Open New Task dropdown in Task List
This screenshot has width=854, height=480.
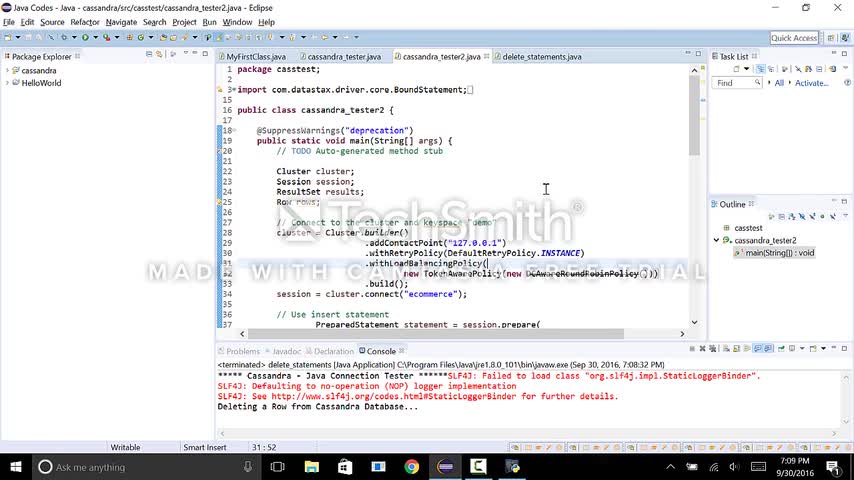tap(747, 69)
